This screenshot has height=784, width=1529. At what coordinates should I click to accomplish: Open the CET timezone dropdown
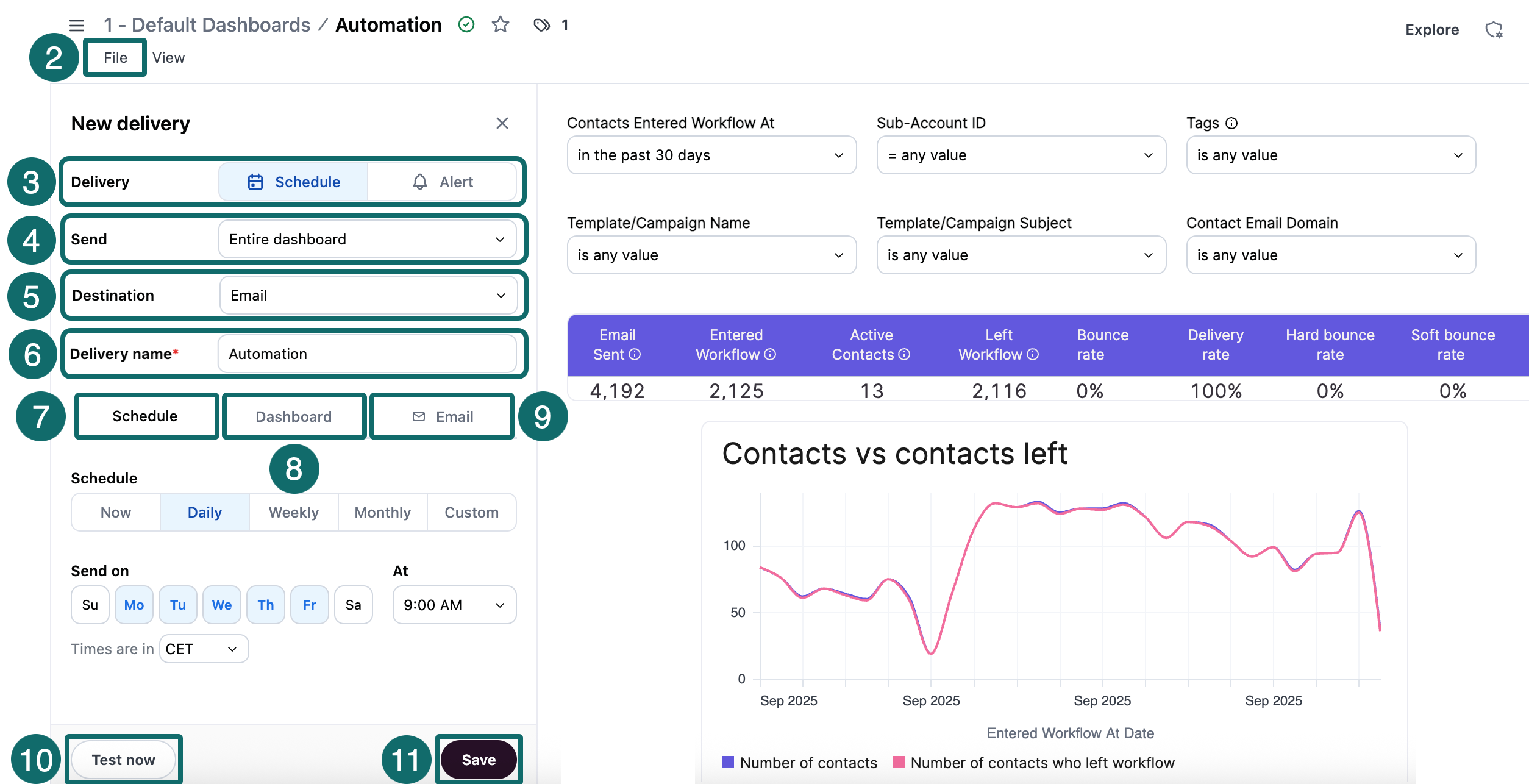coord(203,649)
